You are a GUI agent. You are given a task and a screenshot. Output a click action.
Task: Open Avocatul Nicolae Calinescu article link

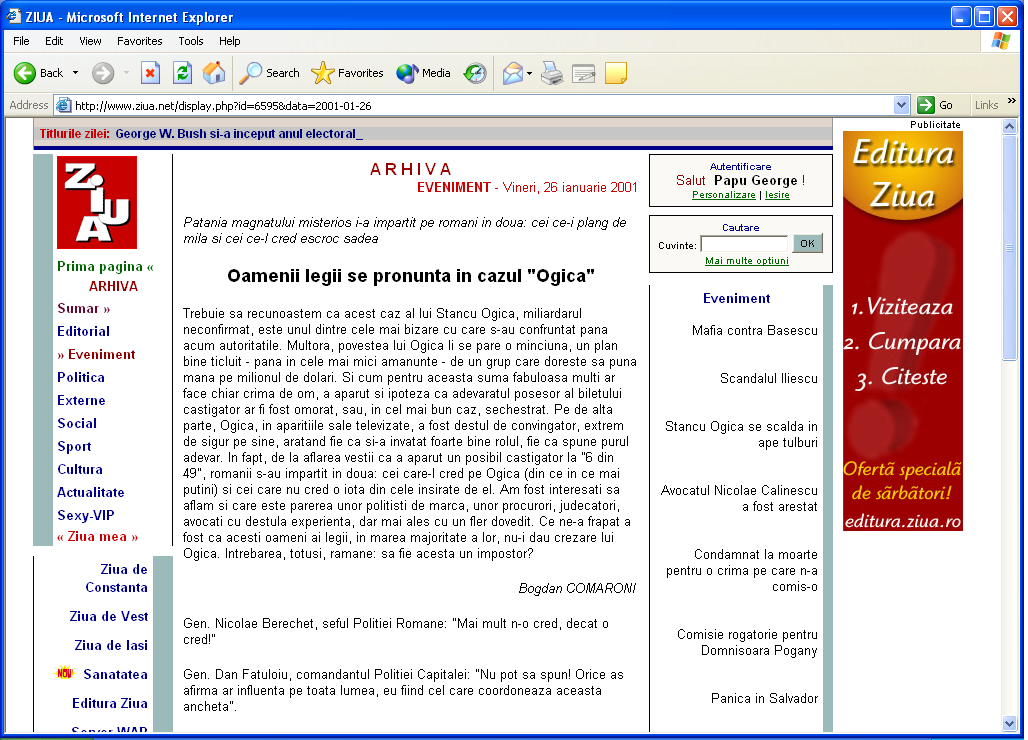739,499
